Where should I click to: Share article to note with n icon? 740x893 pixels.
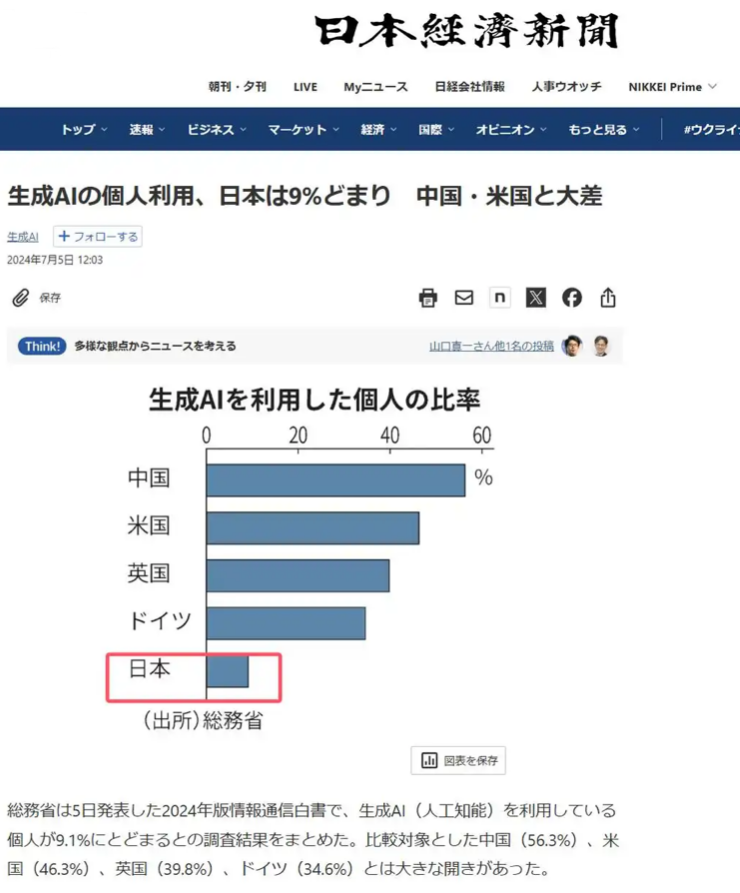(x=500, y=297)
